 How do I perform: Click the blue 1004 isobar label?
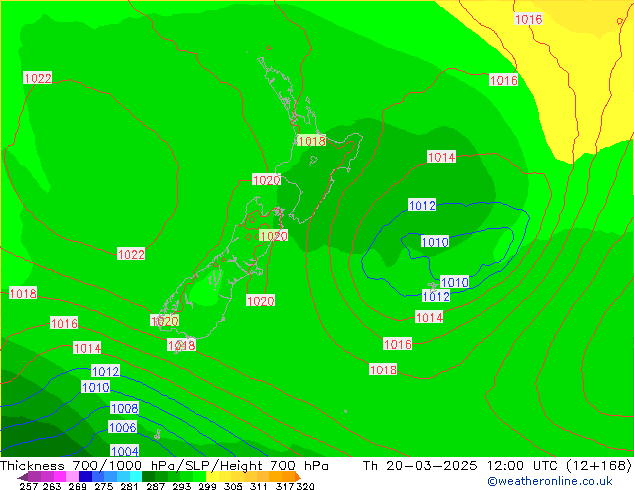[x=125, y=451]
